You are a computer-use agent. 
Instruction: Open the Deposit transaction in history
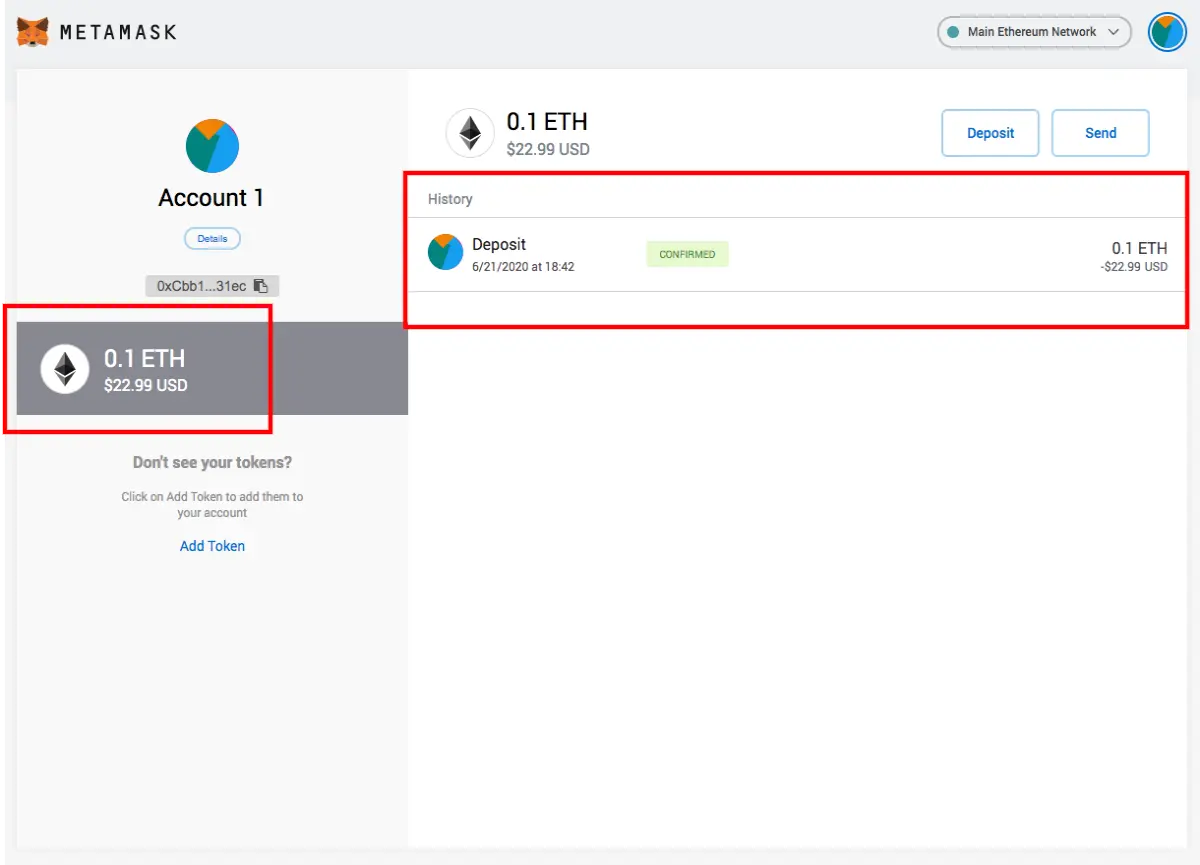tap(798, 255)
